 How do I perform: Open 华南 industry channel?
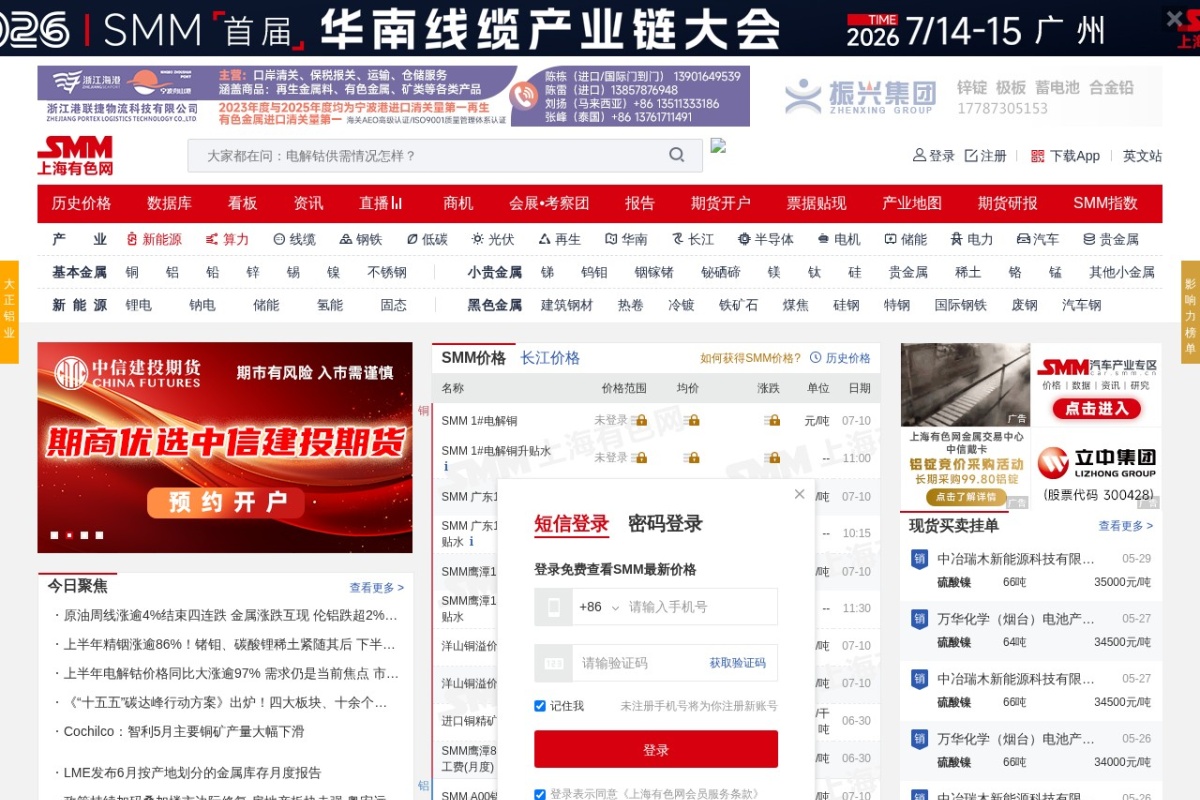click(x=626, y=239)
